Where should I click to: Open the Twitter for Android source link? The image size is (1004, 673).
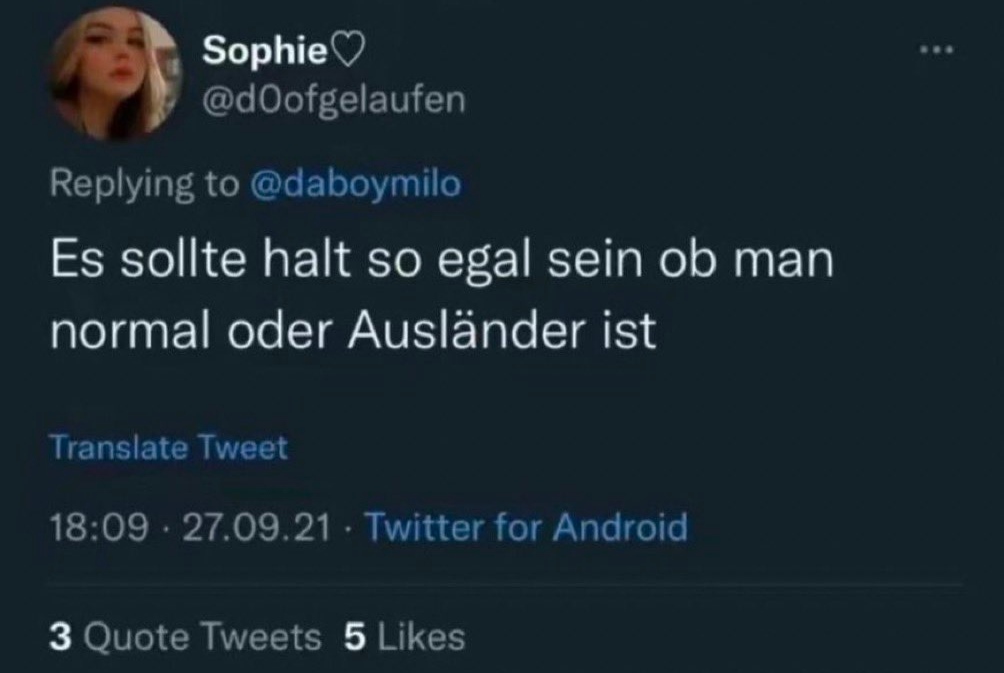click(x=527, y=525)
